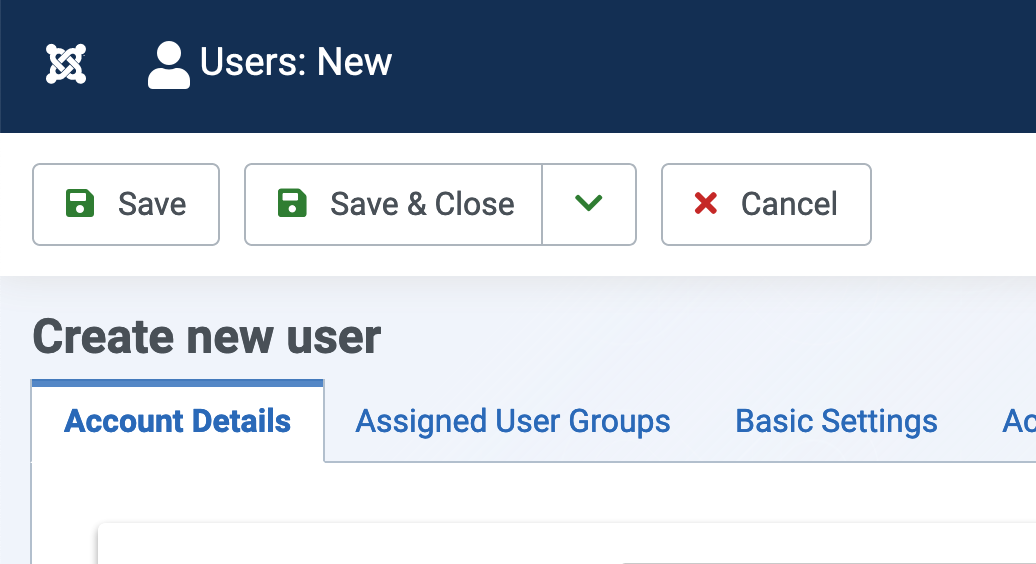
Task: Click the Cancel button
Action: point(766,205)
